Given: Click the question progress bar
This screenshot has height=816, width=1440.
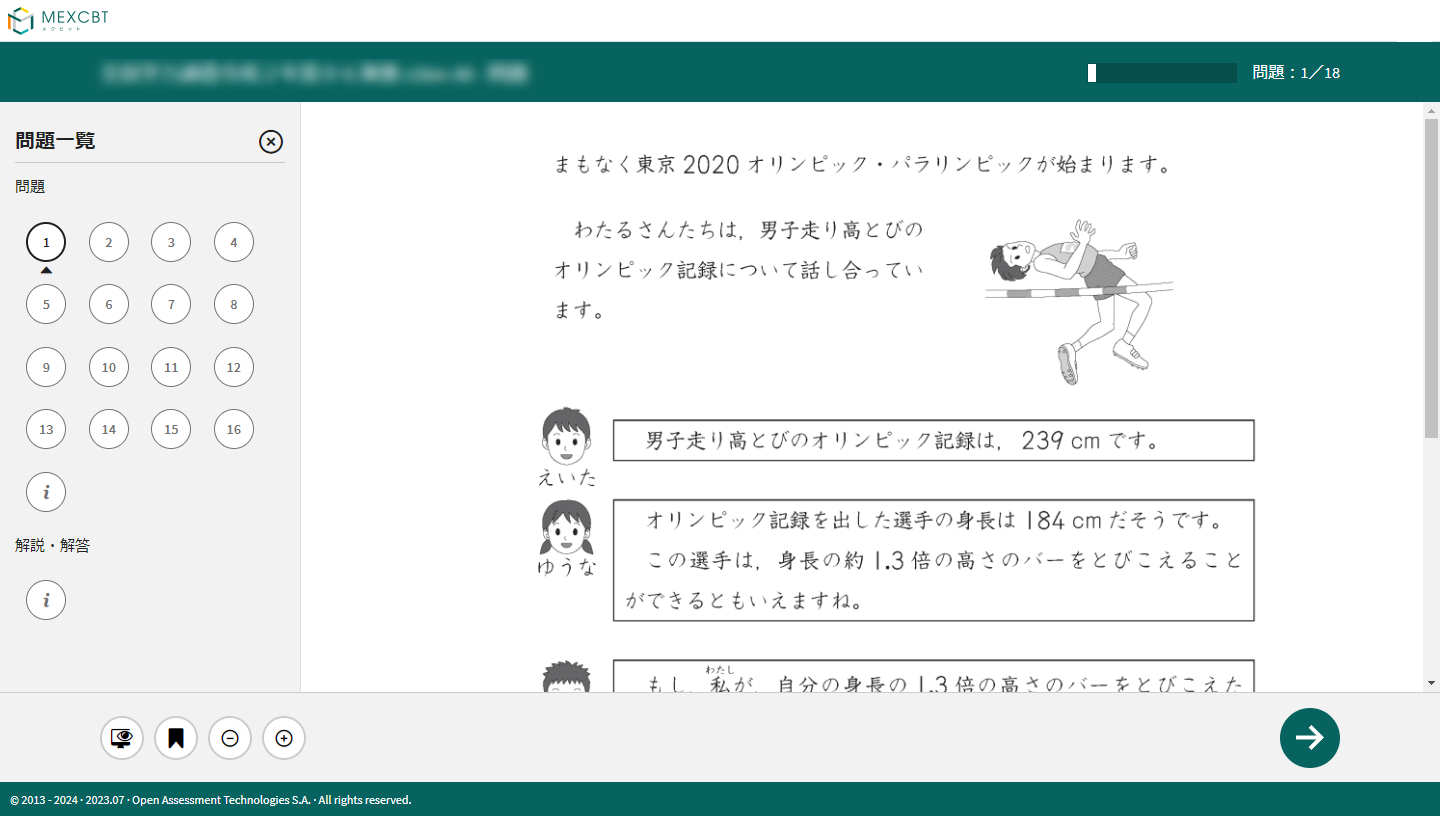Looking at the screenshot, I should click(1162, 73).
